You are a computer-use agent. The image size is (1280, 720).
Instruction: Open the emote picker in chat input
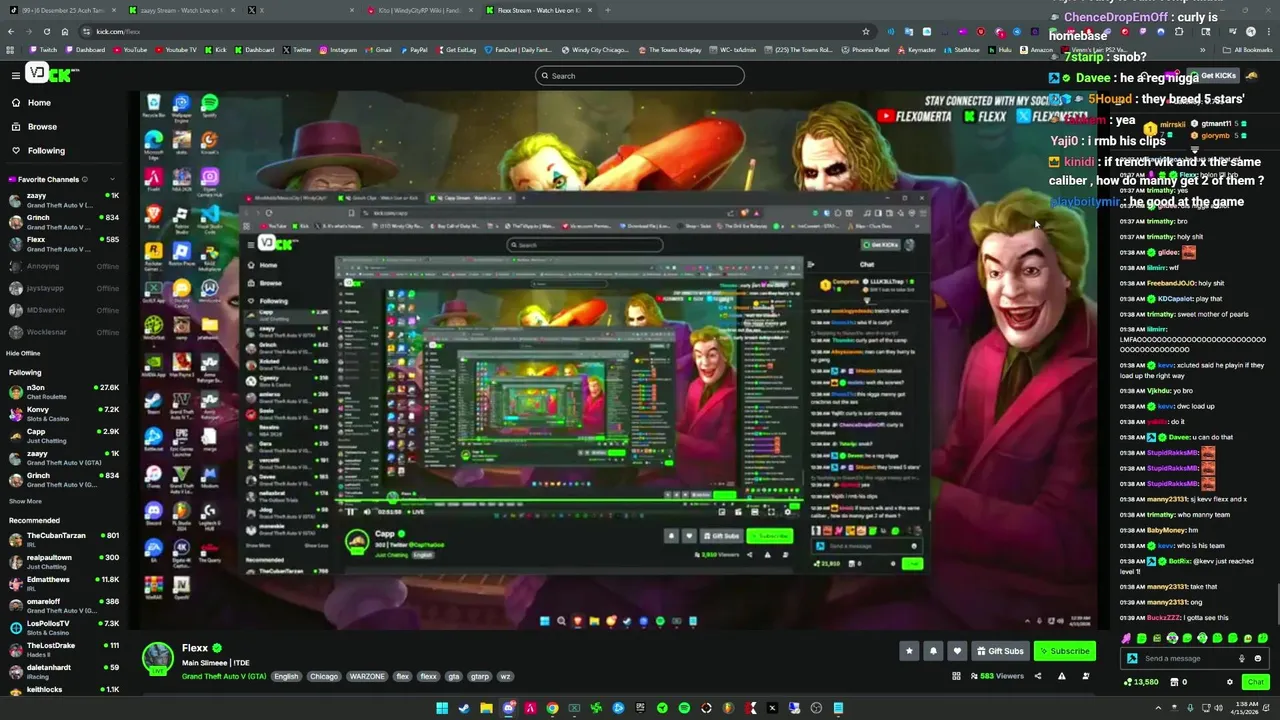click(1258, 658)
